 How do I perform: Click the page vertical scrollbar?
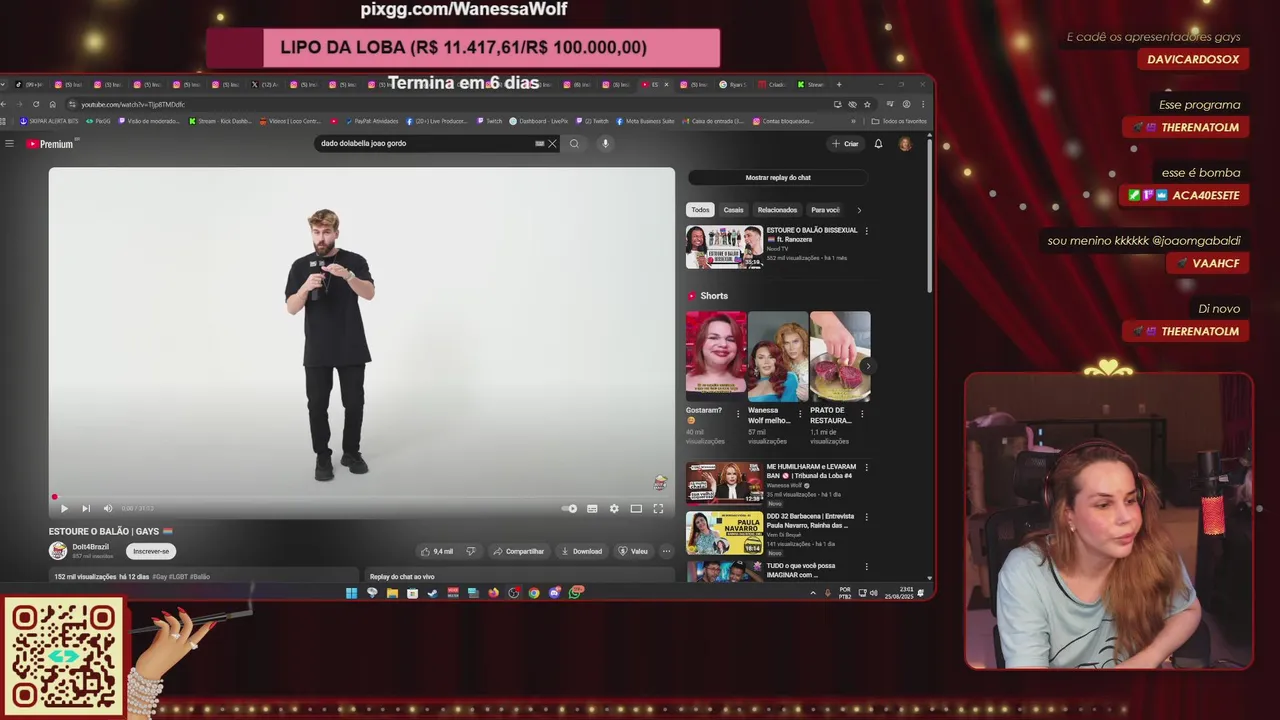[x=930, y=214]
